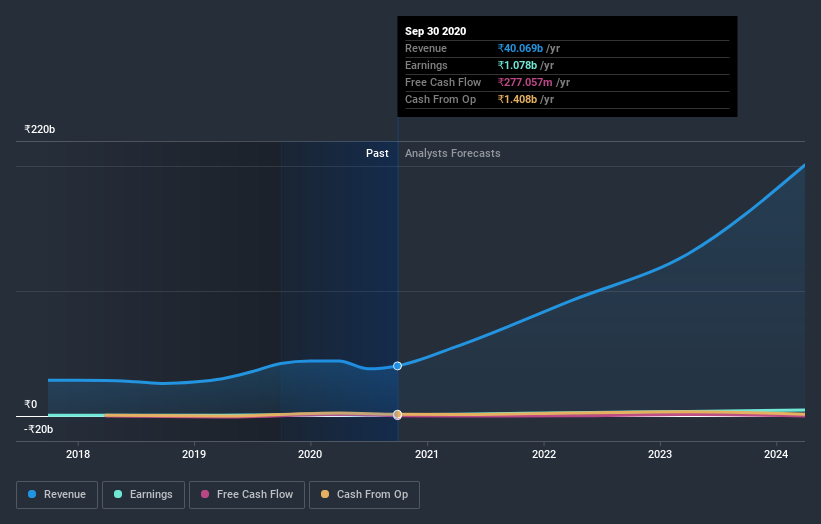Toggle the Free Cash Flow legend series
The image size is (821, 524).
[x=247, y=495]
